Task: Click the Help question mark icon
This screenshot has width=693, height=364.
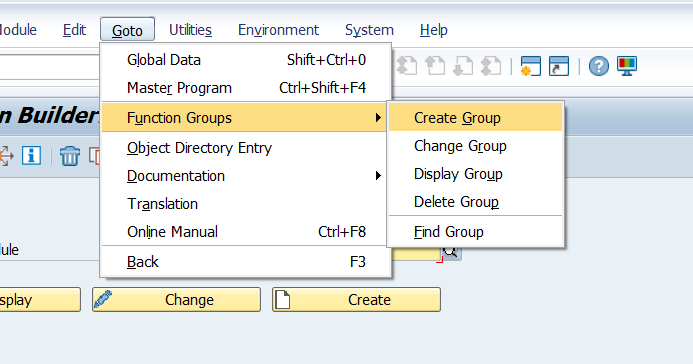Action: point(598,66)
